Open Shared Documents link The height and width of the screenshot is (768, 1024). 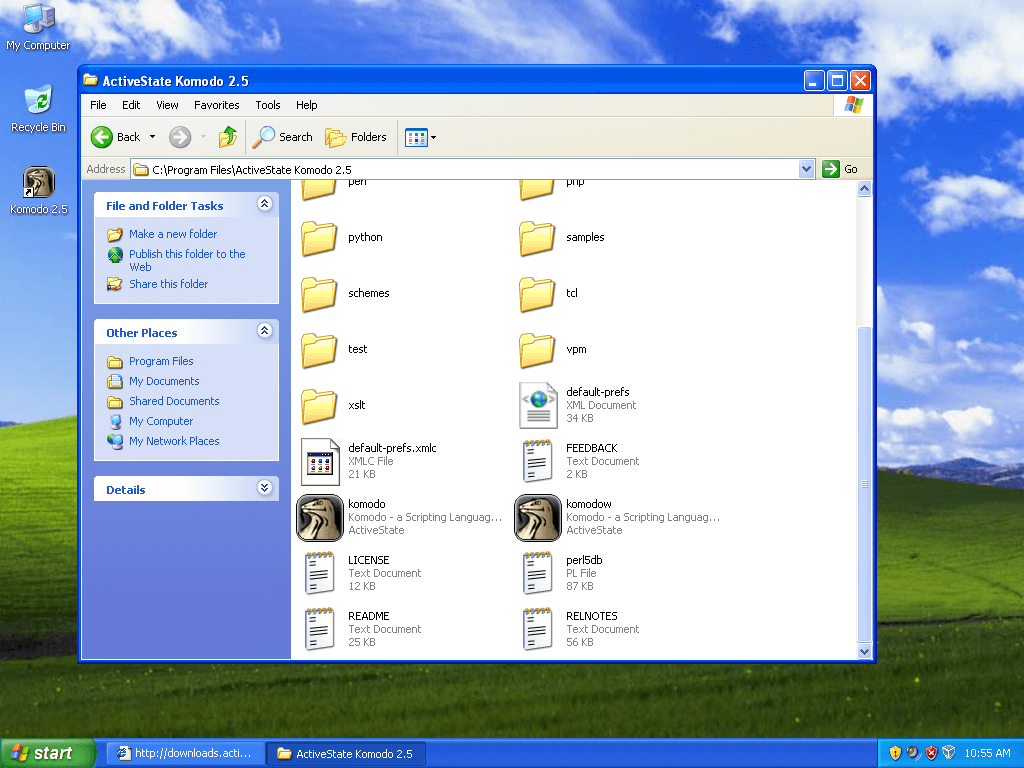click(x=174, y=401)
